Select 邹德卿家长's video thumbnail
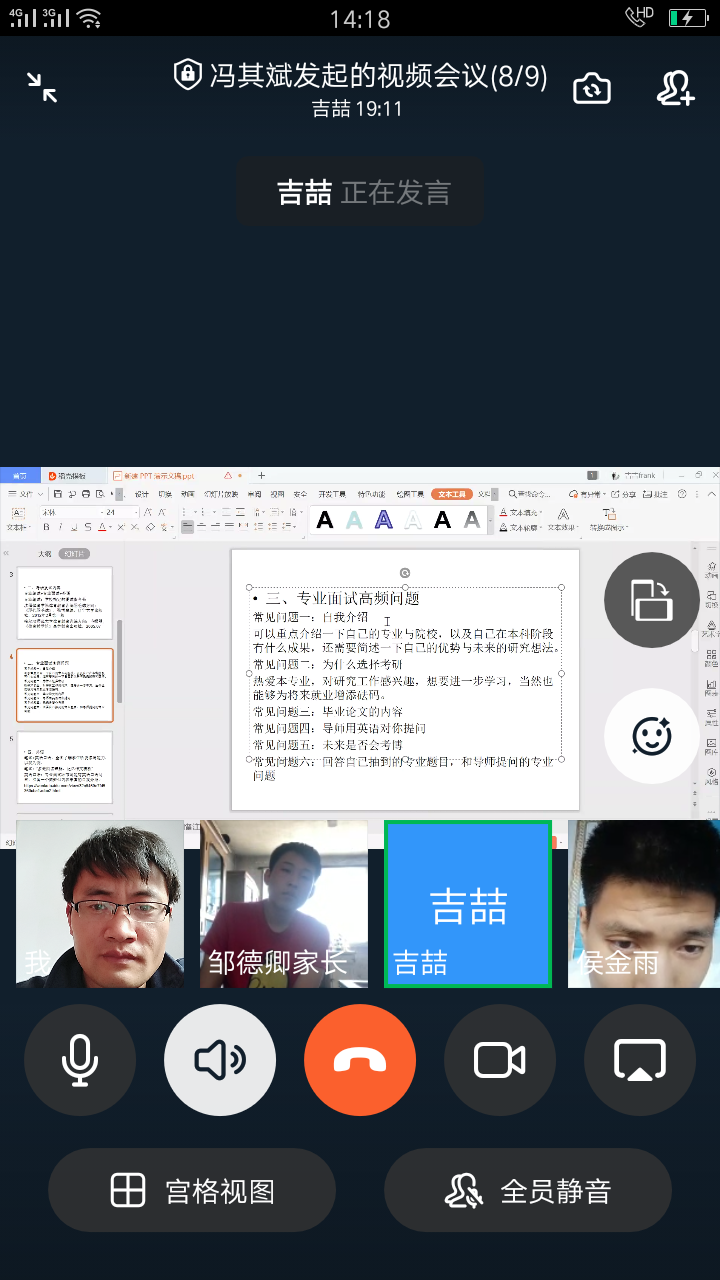The height and width of the screenshot is (1280, 720). (284, 904)
